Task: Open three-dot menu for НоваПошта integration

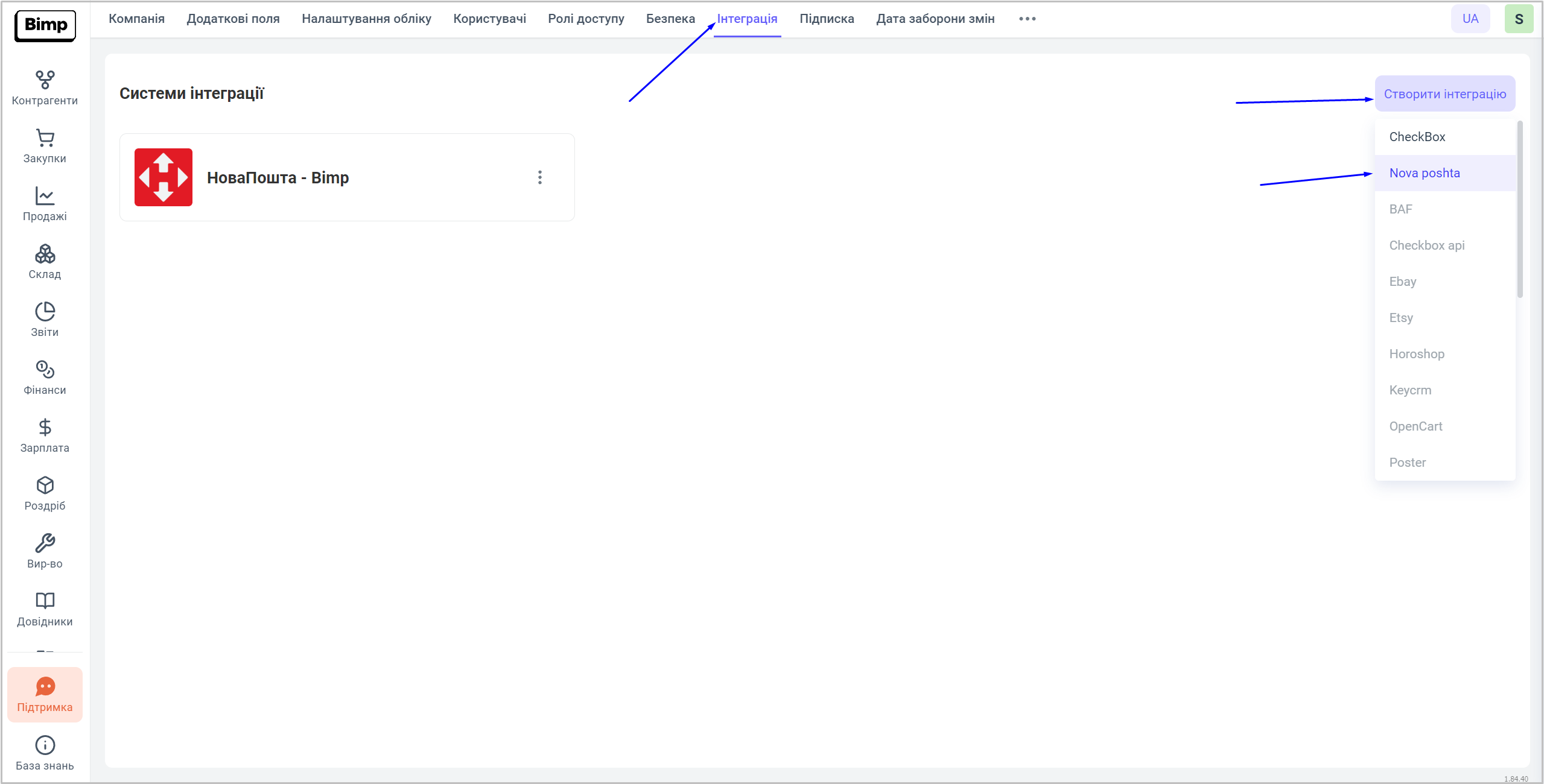Action: 540,177
